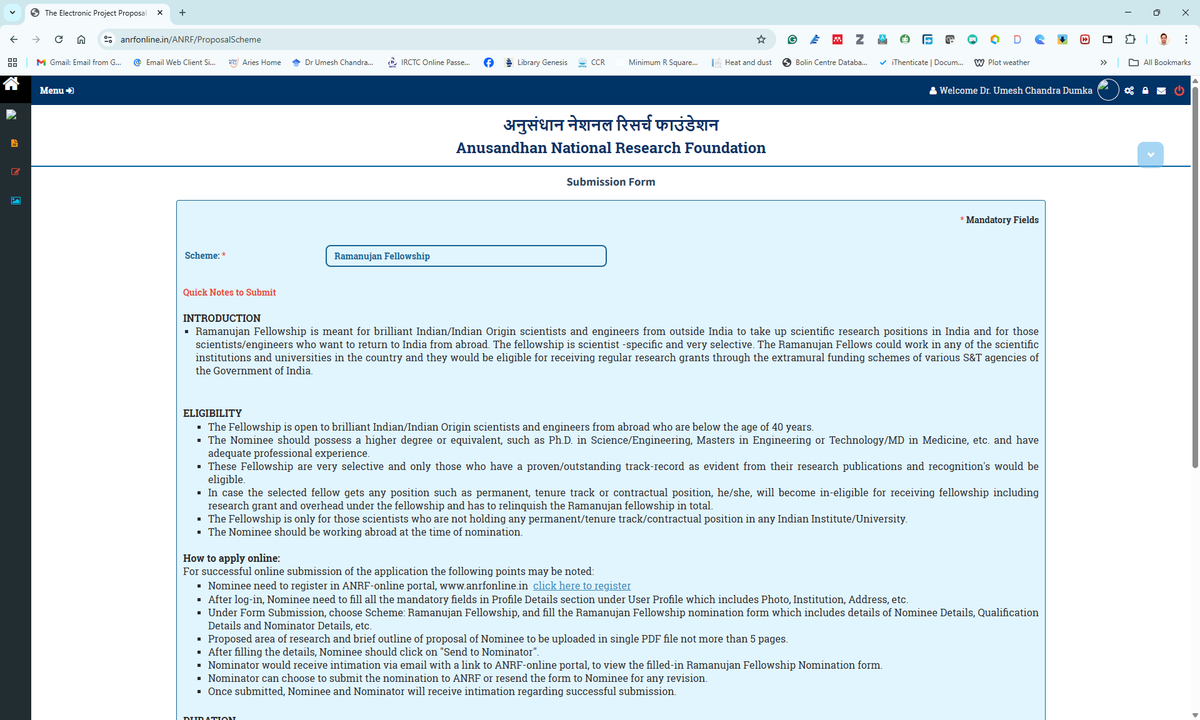This screenshot has height=720, width=1200.
Task: Close The Electronic Project Proposal tab
Action: pyautogui.click(x=160, y=13)
